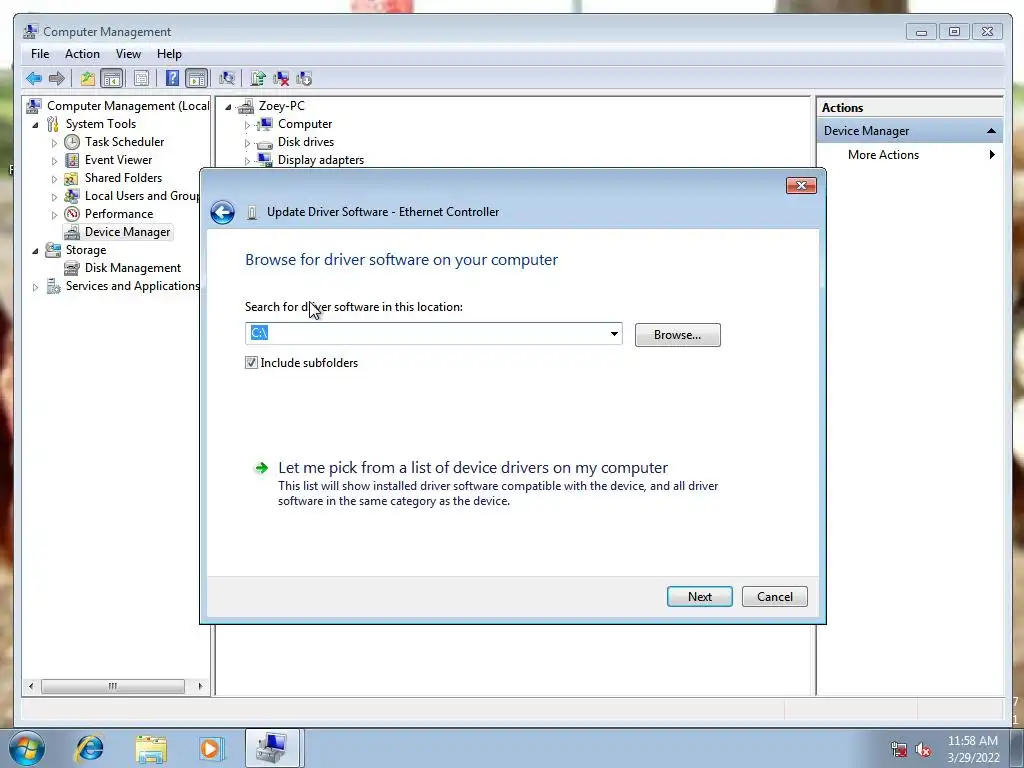Open Windows Explorer from the taskbar
Viewport: 1024px width, 768px height.
click(151, 748)
